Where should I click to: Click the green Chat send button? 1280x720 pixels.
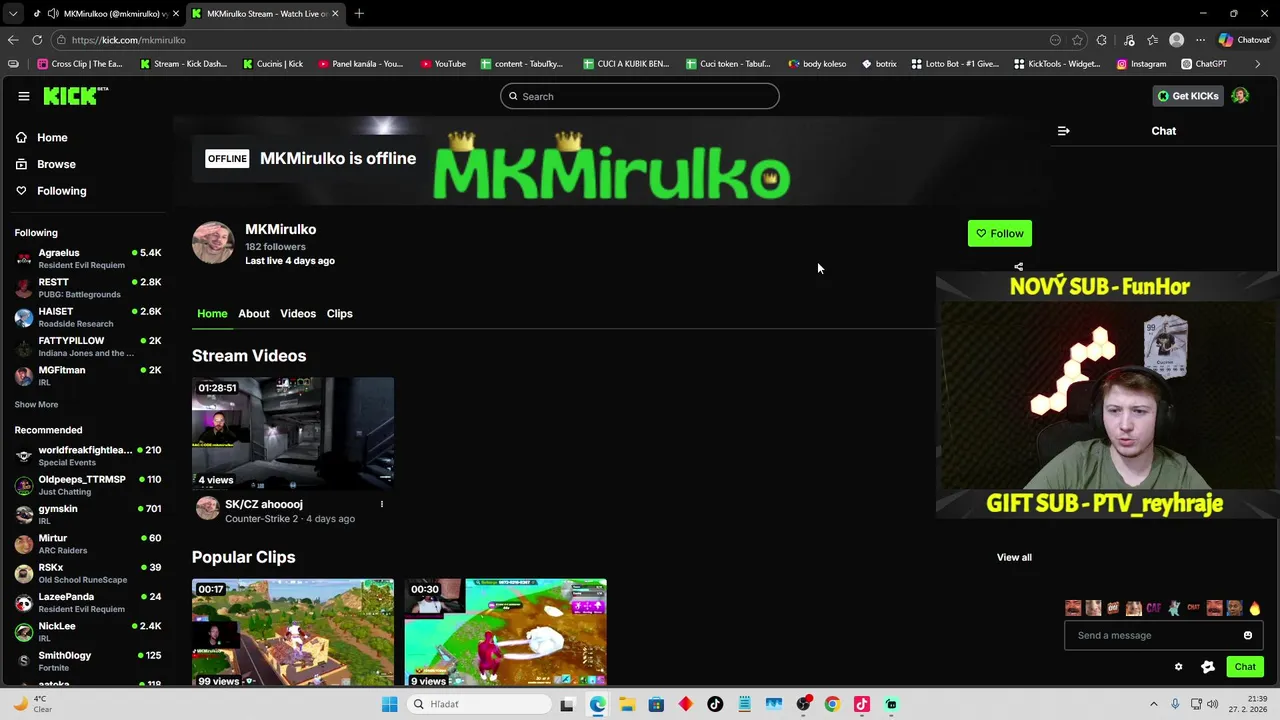1245,667
